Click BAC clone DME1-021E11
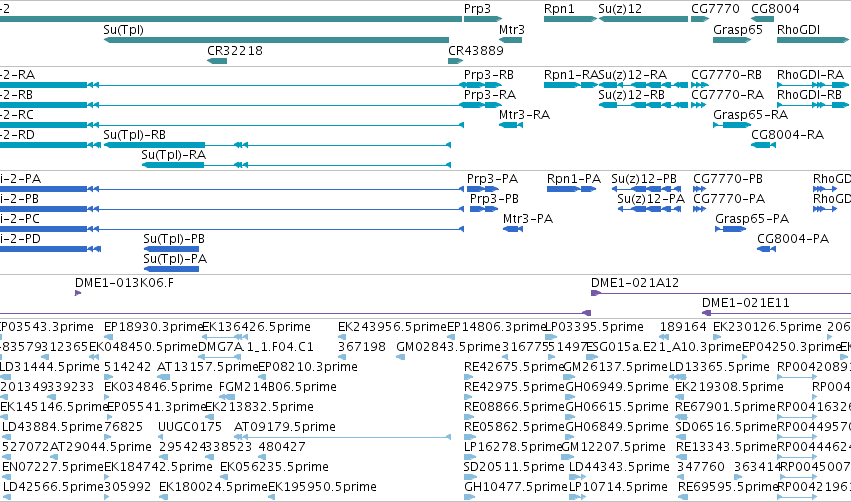Viewport: 851px width, 502px height. pos(746,303)
